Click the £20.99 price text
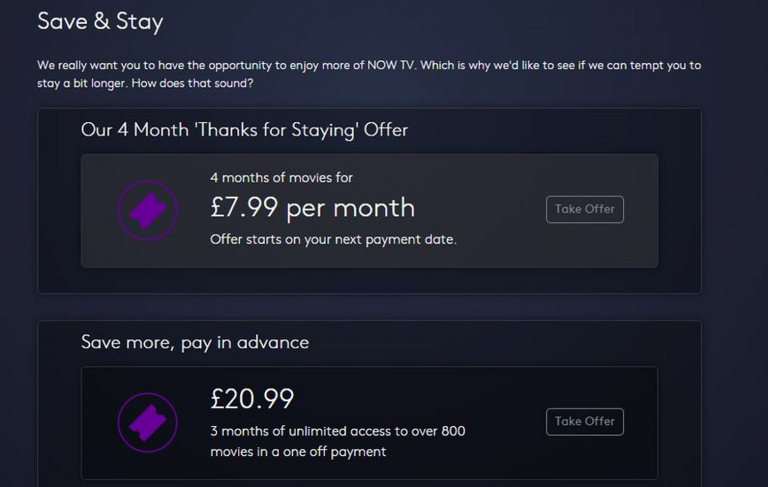The height and width of the screenshot is (487, 768). 252,399
